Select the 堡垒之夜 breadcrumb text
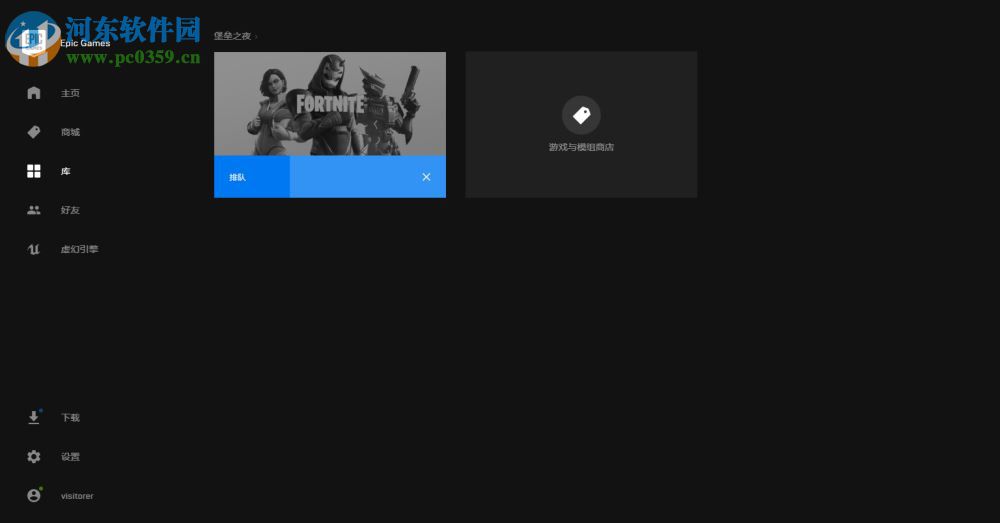The height and width of the screenshot is (523, 1000). coord(232,36)
